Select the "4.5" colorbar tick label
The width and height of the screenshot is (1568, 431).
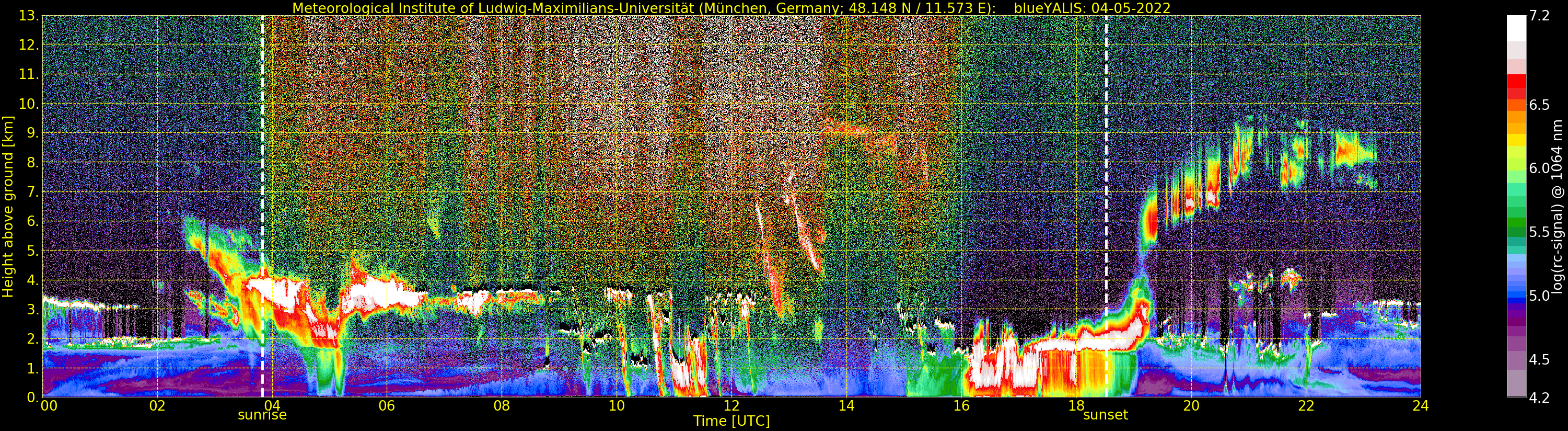[1539, 359]
